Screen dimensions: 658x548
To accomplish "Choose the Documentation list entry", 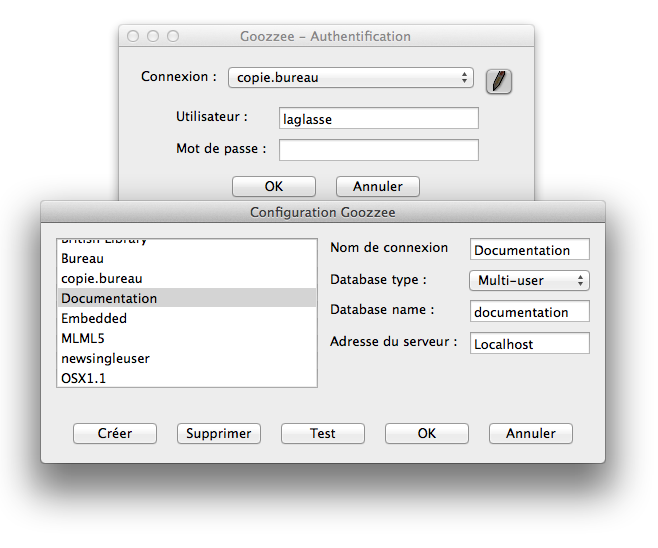I will pos(109,298).
